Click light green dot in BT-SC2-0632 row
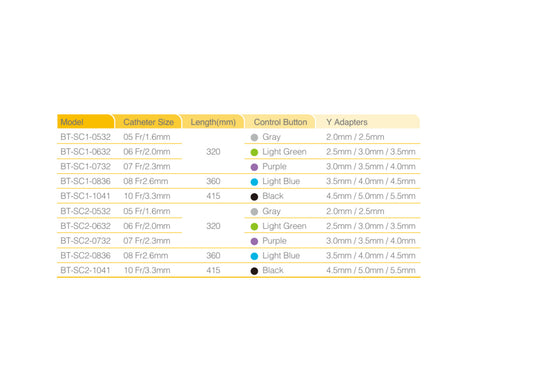 click(x=254, y=226)
